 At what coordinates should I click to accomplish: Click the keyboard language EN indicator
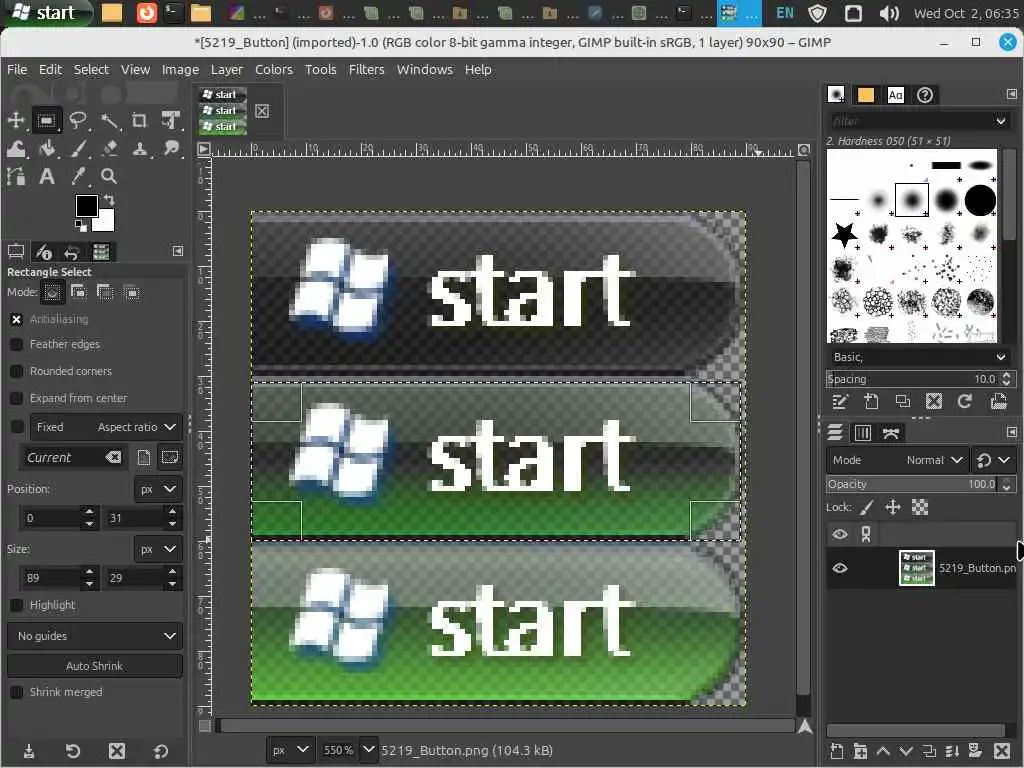pyautogui.click(x=785, y=12)
